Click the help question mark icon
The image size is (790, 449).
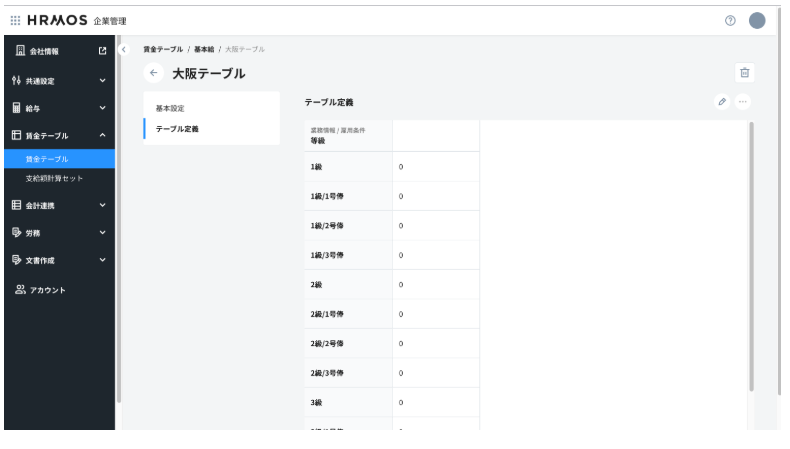(729, 21)
